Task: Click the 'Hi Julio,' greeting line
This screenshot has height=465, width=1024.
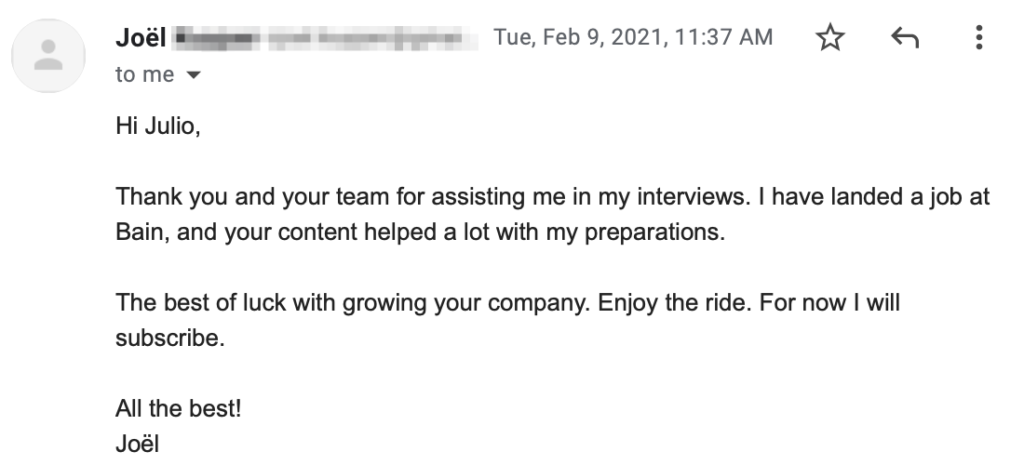Action: click(158, 125)
